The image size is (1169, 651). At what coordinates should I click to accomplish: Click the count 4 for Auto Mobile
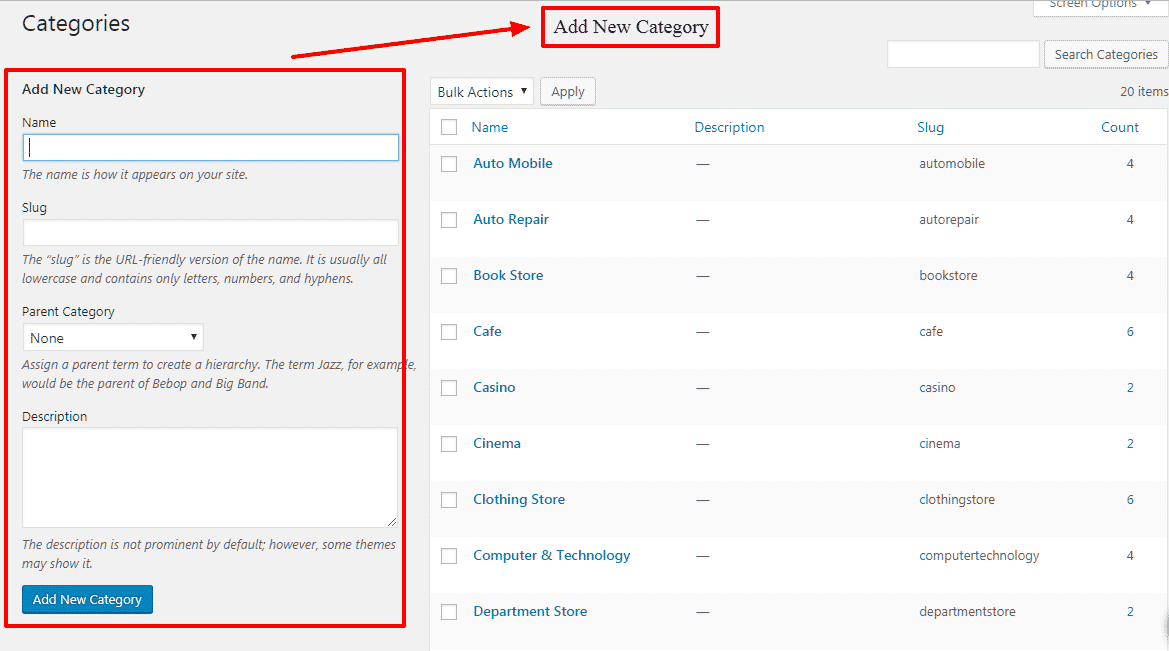[1130, 163]
